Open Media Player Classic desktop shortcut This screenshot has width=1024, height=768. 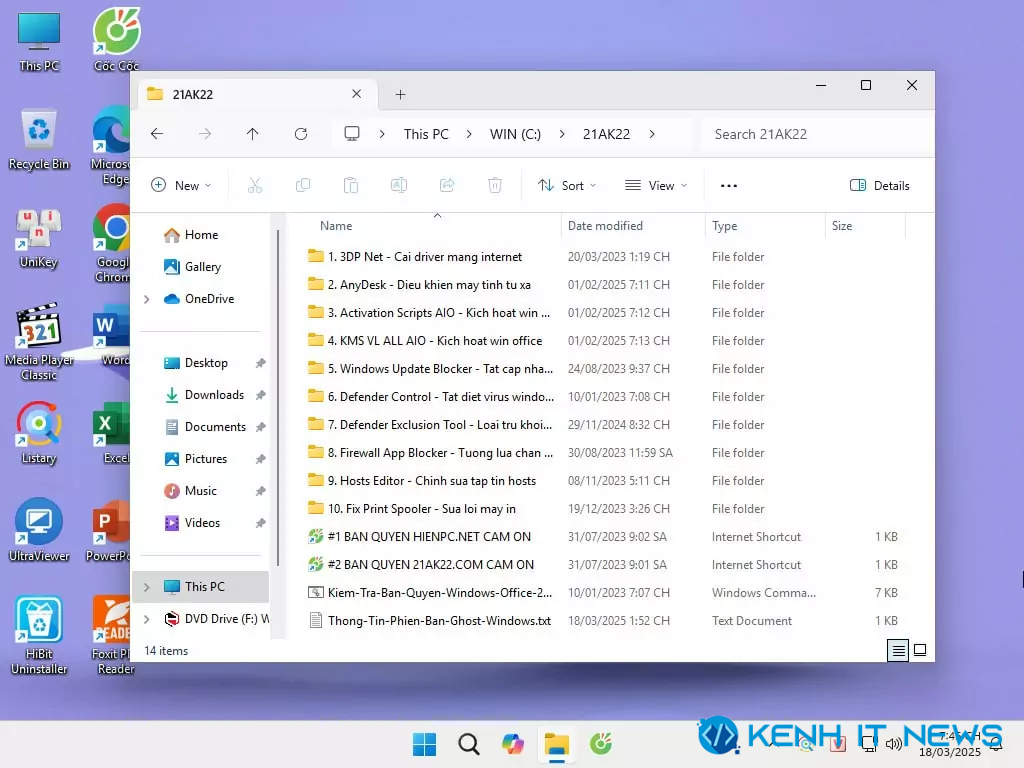click(39, 342)
